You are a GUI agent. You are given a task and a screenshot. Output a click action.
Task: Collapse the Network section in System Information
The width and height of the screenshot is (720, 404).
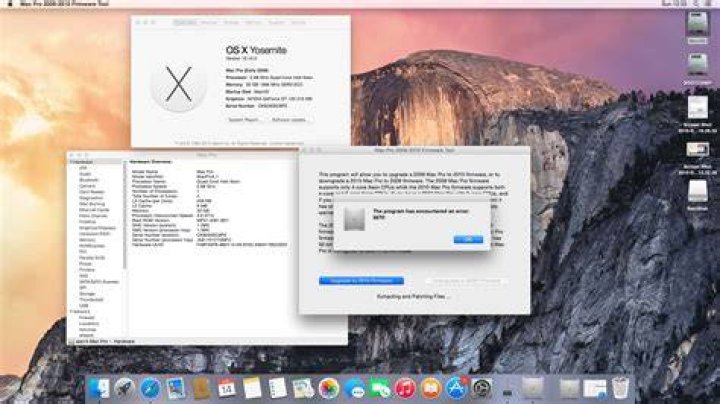[x=71, y=312]
